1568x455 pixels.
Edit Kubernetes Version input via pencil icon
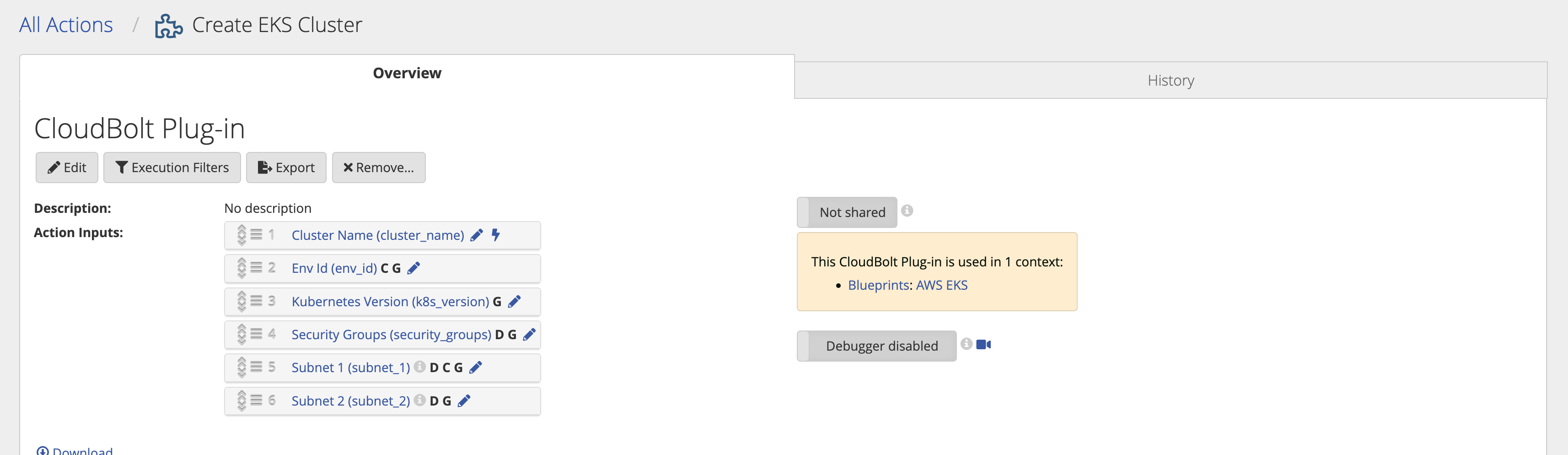click(514, 302)
